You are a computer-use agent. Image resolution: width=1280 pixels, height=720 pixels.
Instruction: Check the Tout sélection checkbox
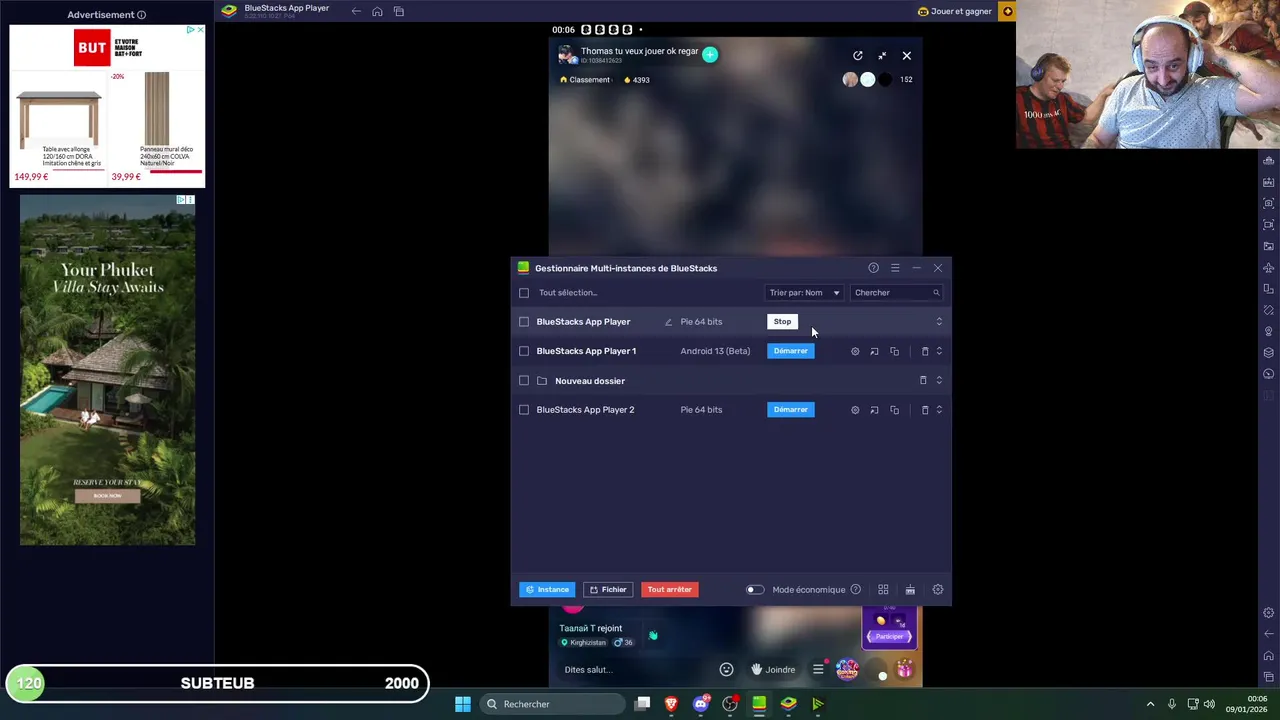point(524,293)
